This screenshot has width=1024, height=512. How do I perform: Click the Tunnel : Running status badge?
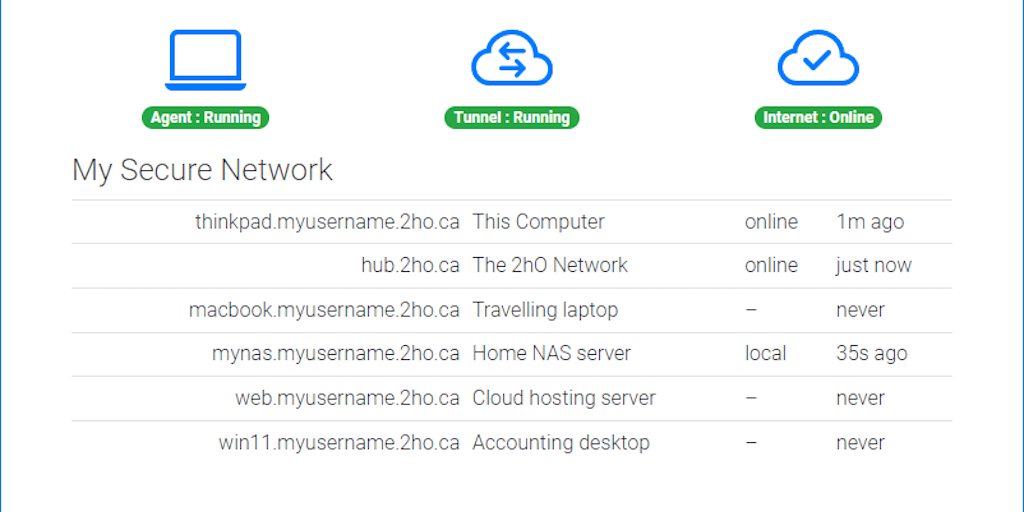[511, 117]
